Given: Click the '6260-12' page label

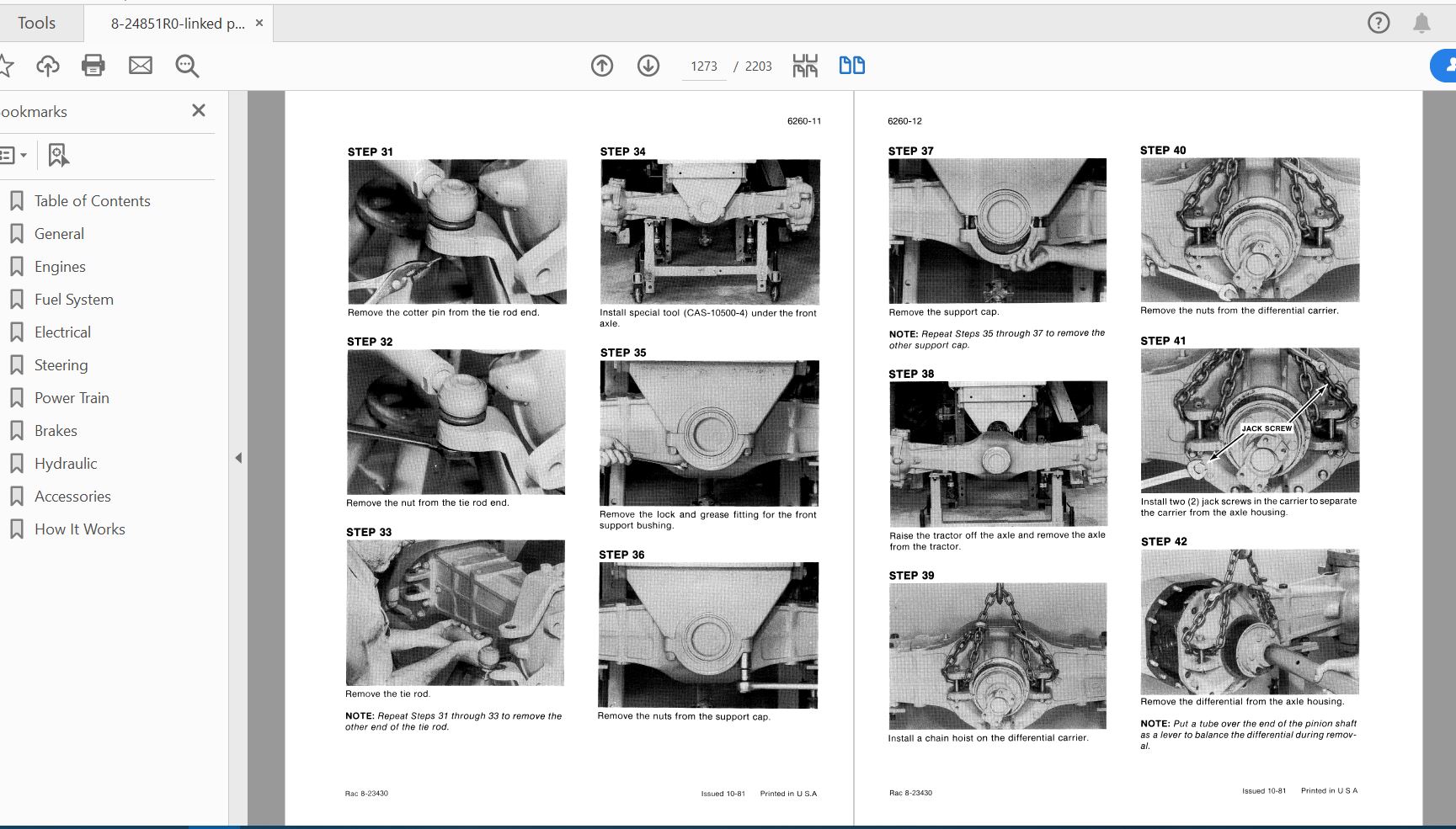Looking at the screenshot, I should [x=904, y=121].
